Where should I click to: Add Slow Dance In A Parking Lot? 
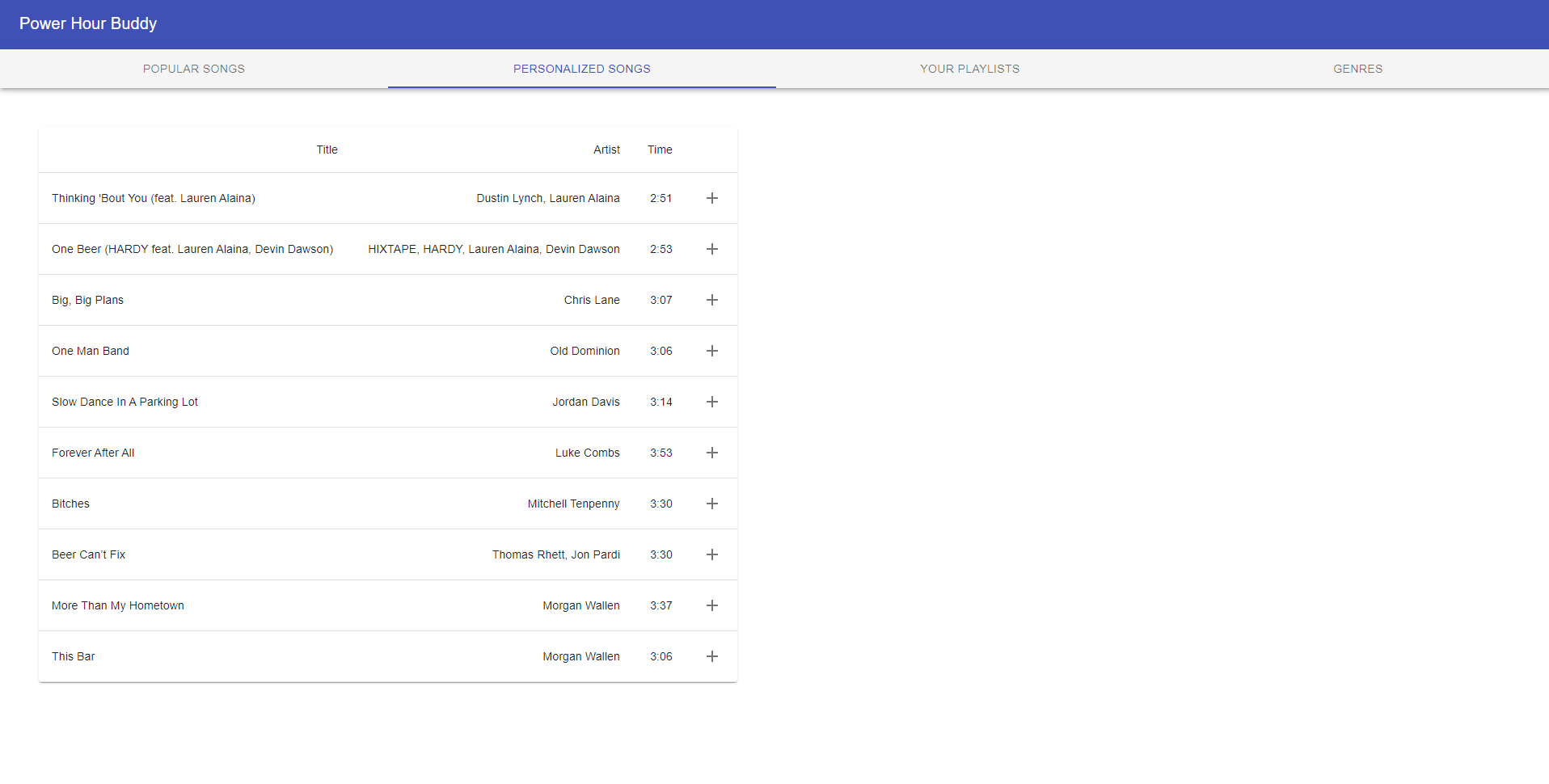pyautogui.click(x=712, y=402)
